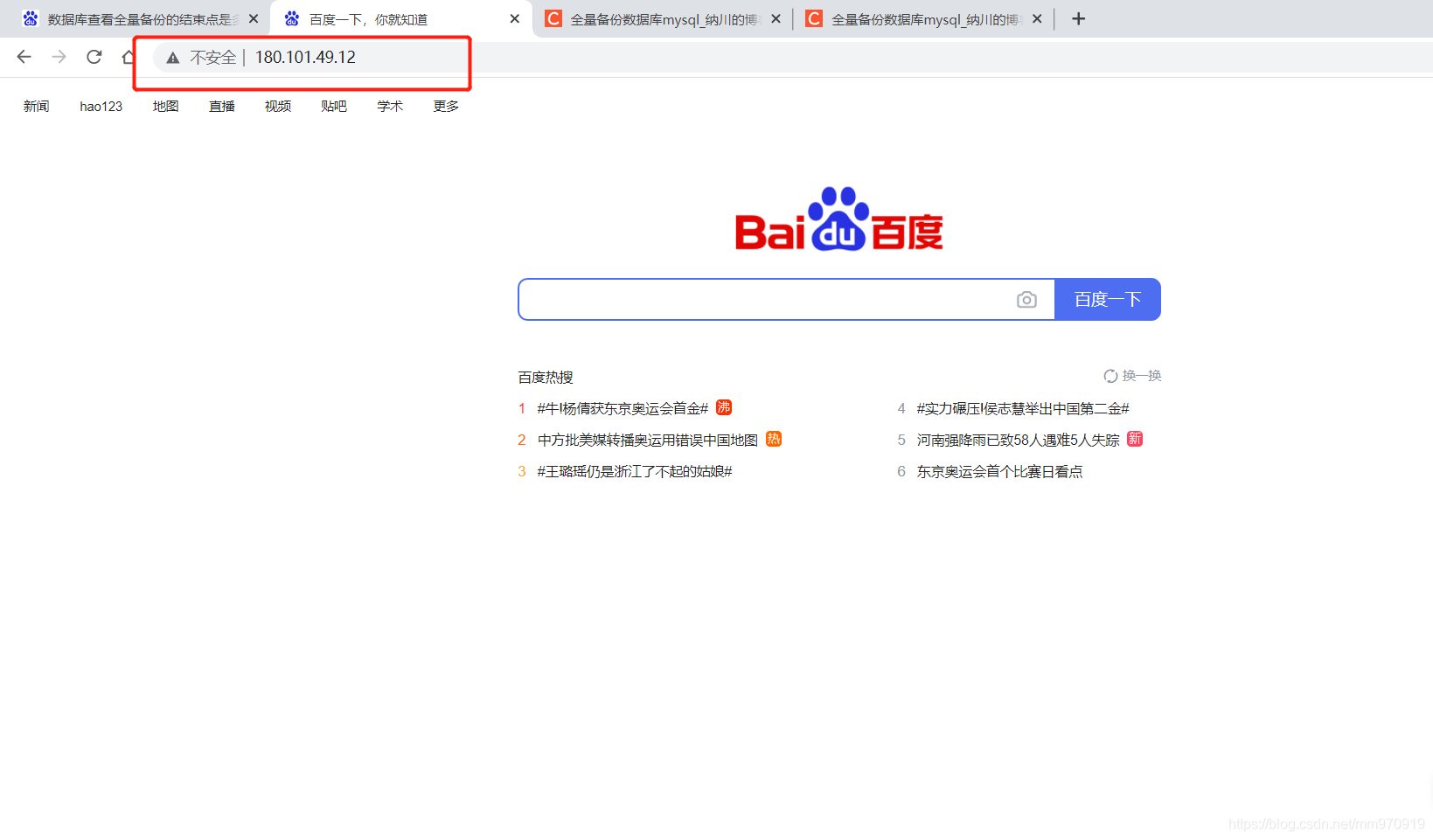This screenshot has height=840, width=1433.
Task: Open the 直播 navigation link
Action: (222, 106)
